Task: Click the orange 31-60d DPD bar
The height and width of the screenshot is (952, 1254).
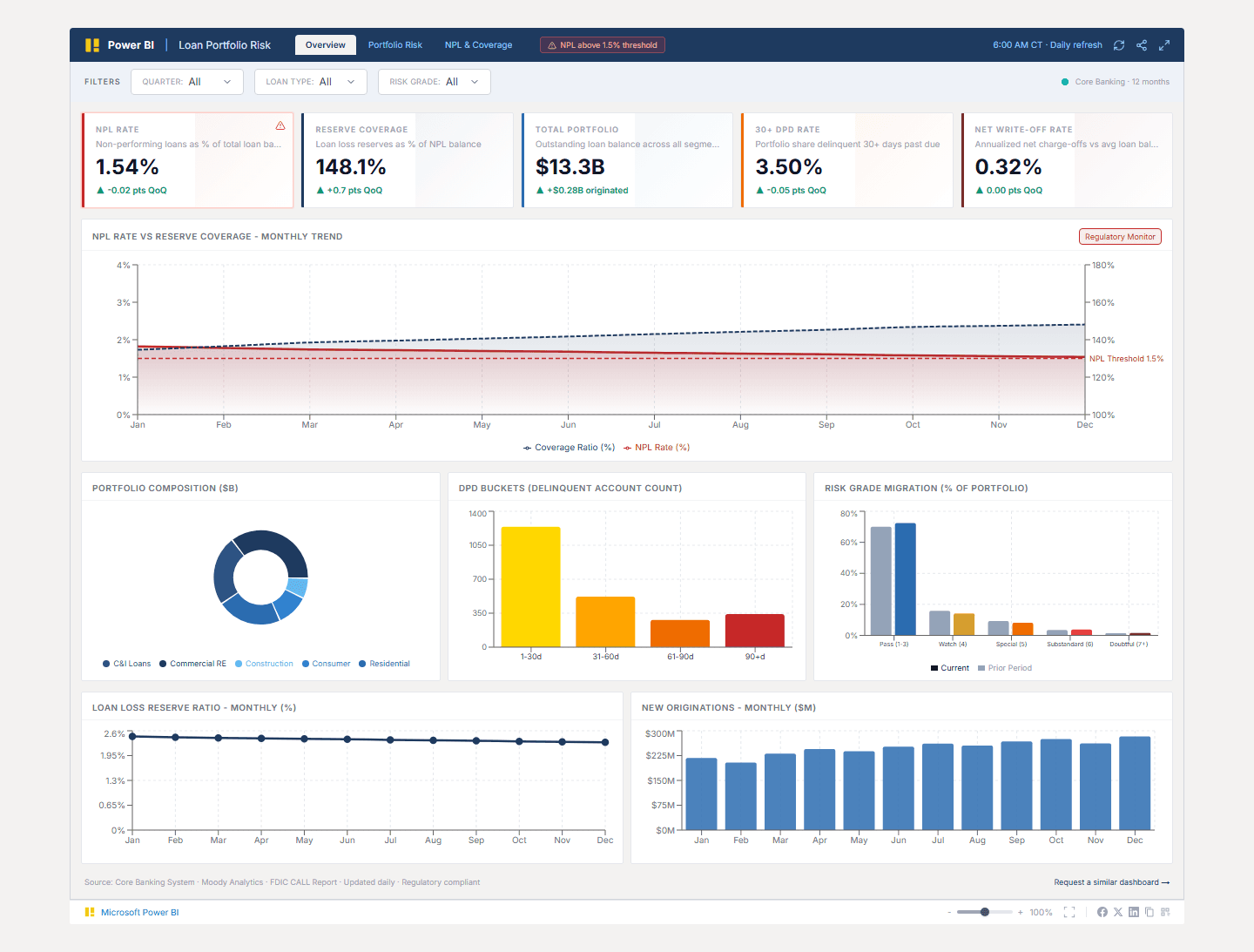Action: tap(605, 622)
